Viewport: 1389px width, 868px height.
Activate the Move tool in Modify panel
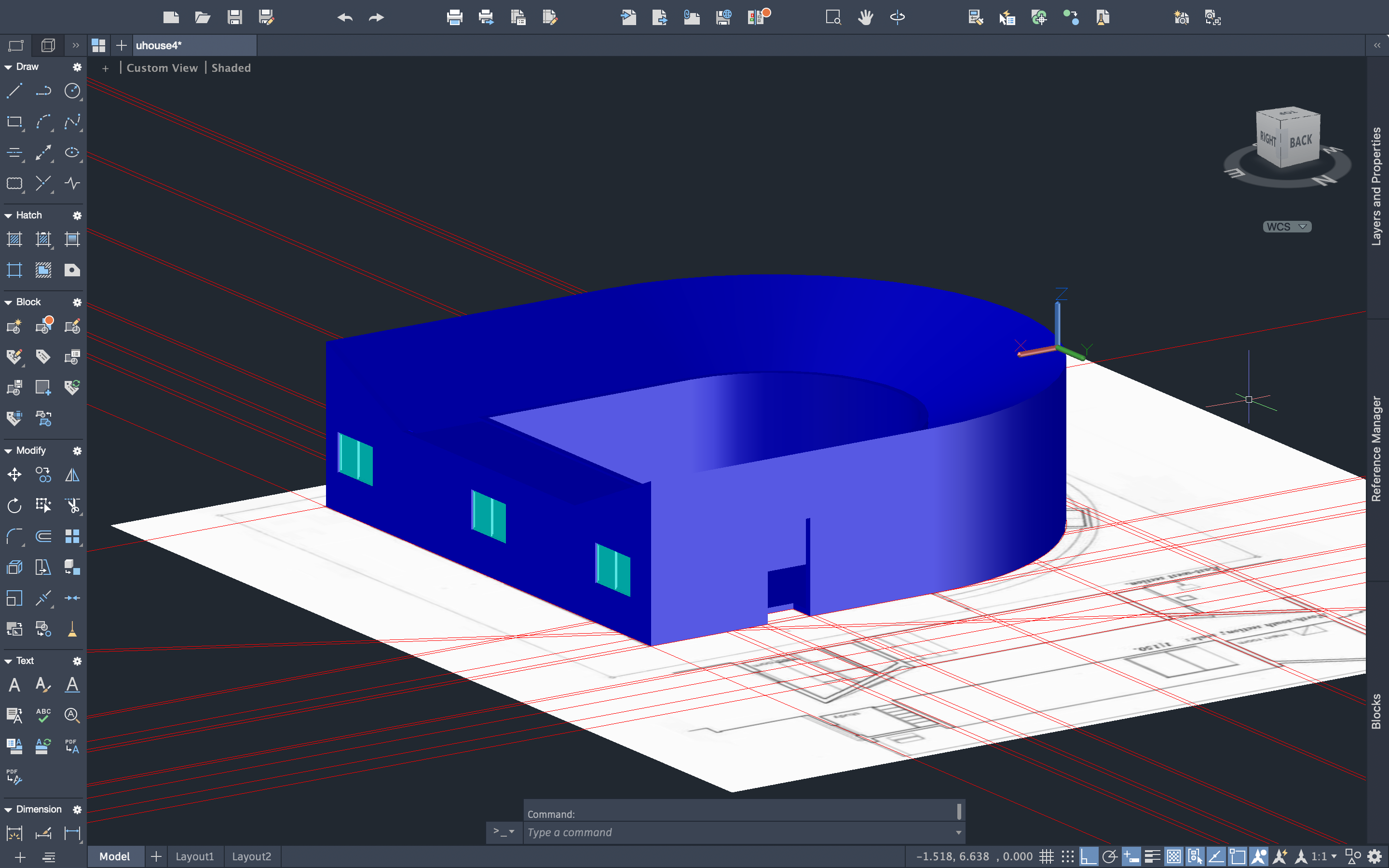14,475
